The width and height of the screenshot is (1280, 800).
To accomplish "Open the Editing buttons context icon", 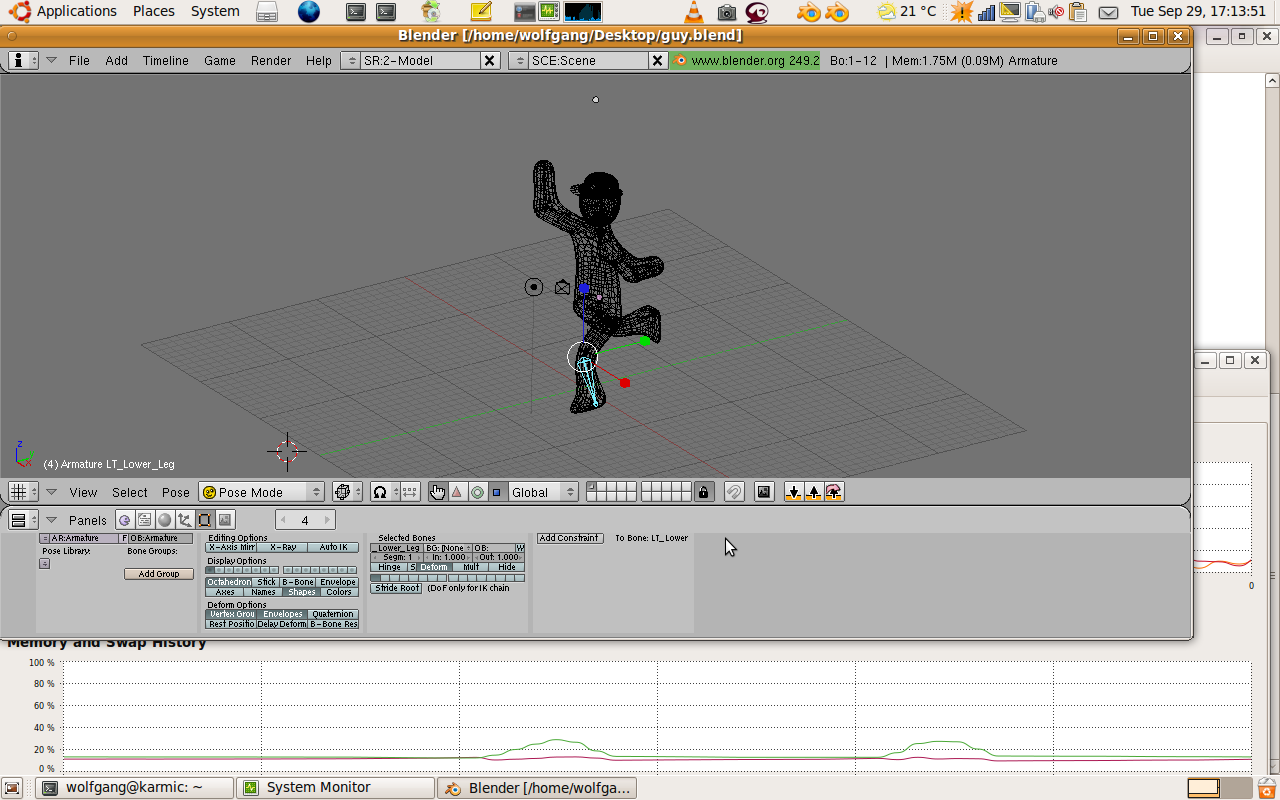I will pyautogui.click(x=204, y=520).
